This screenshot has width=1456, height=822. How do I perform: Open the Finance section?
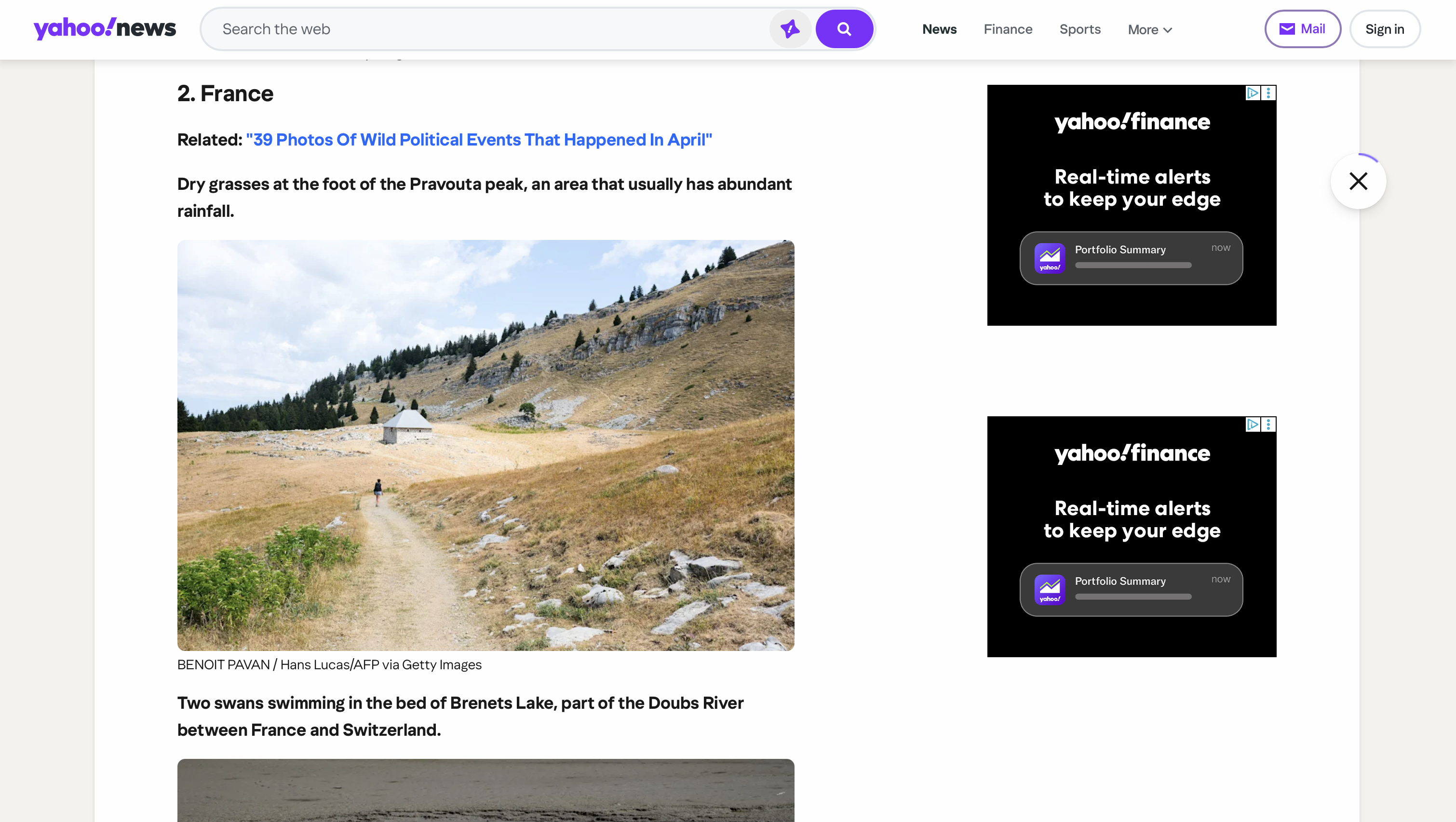(1008, 29)
